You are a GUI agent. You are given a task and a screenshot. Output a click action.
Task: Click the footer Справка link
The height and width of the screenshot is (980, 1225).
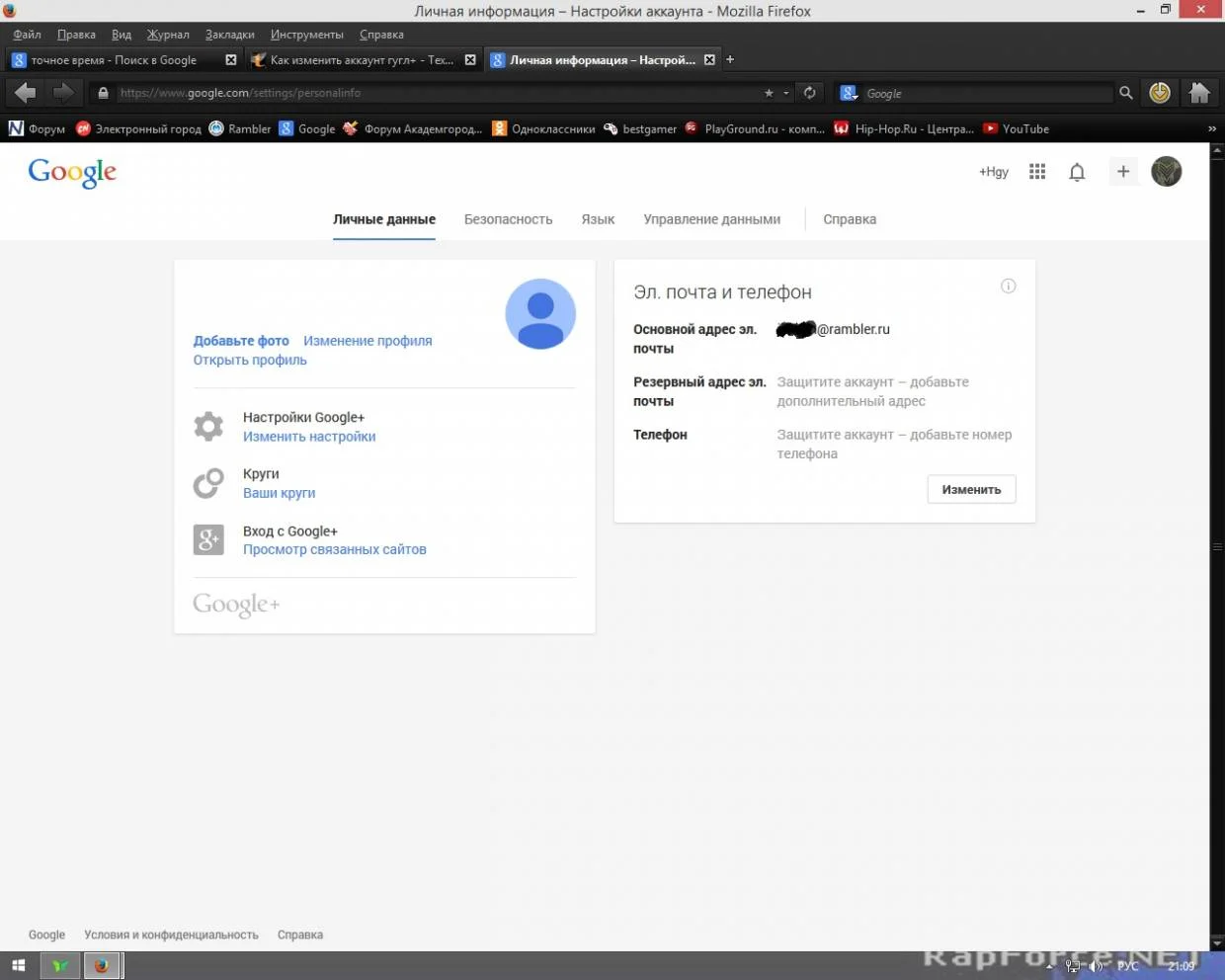(x=300, y=935)
